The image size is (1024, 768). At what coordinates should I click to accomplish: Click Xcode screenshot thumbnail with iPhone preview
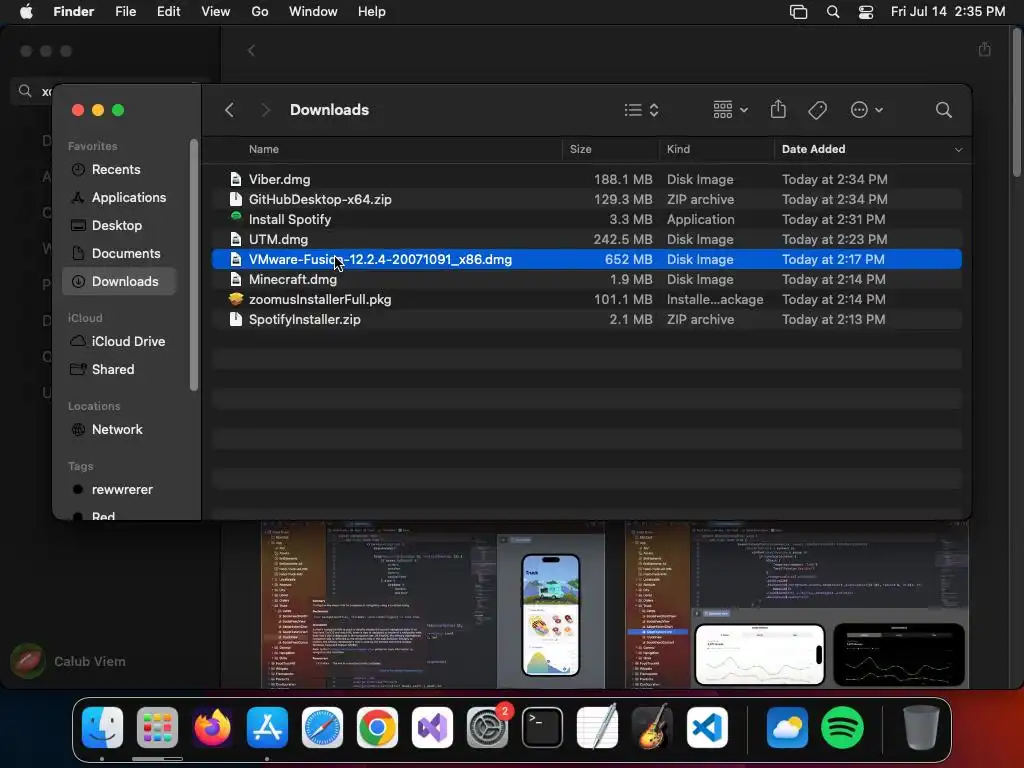(432, 604)
